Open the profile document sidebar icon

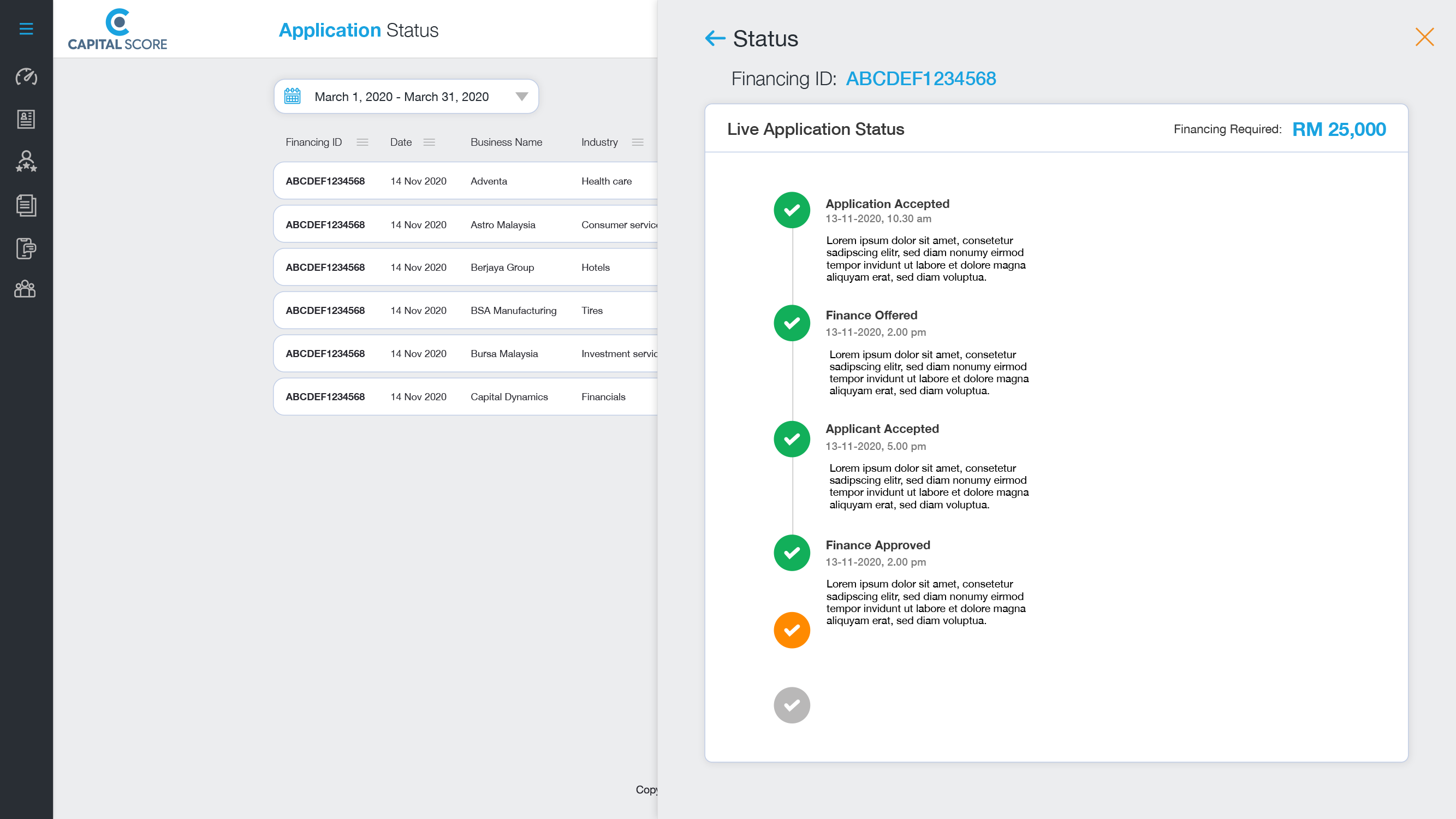point(26,119)
